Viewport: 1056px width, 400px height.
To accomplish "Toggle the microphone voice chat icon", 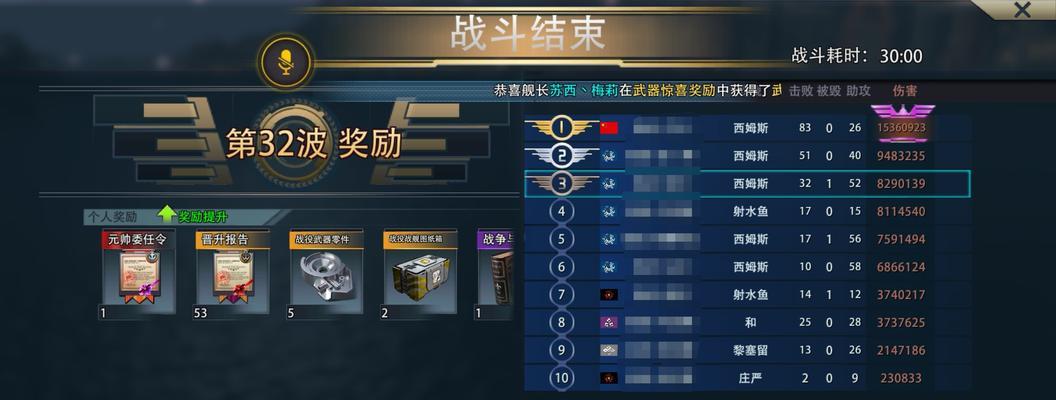I will point(287,62).
